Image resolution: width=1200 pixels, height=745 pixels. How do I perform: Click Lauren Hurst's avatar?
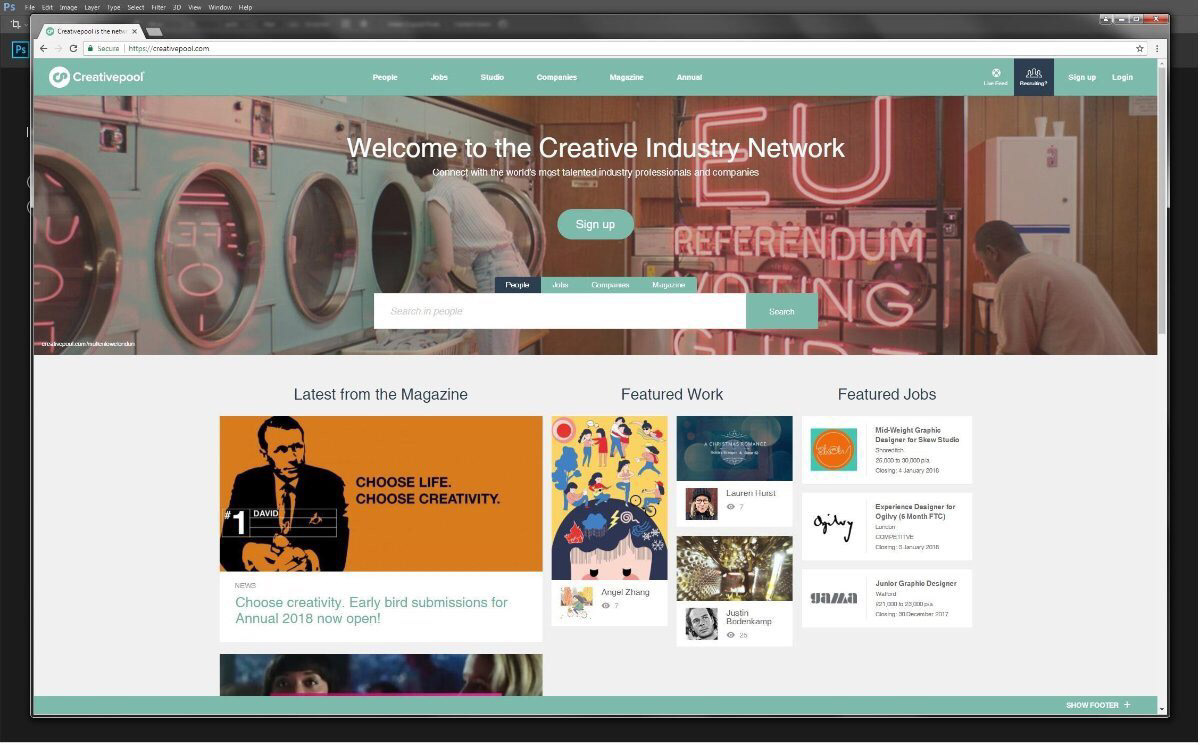tap(701, 503)
